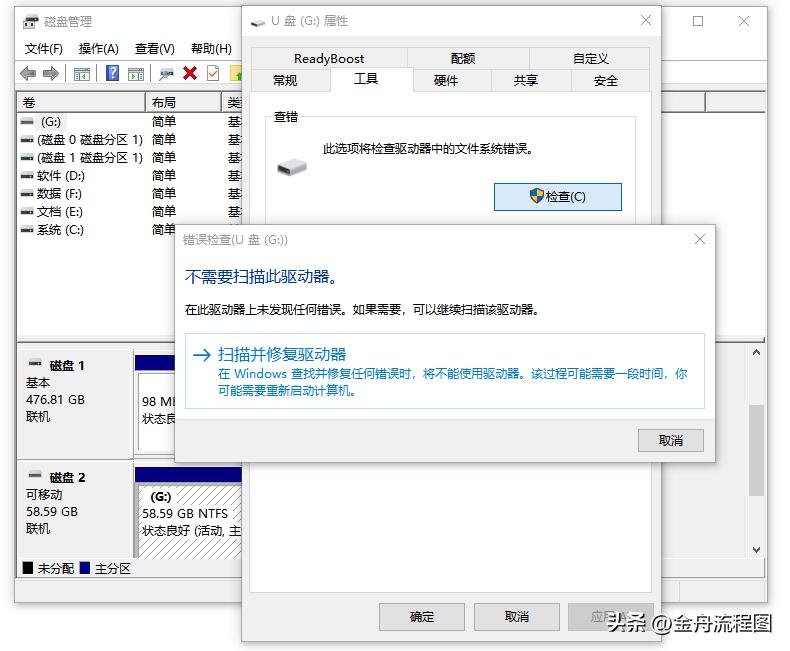Click the 磁盘 2 removable disk icon
790x651 pixels.
[35, 475]
